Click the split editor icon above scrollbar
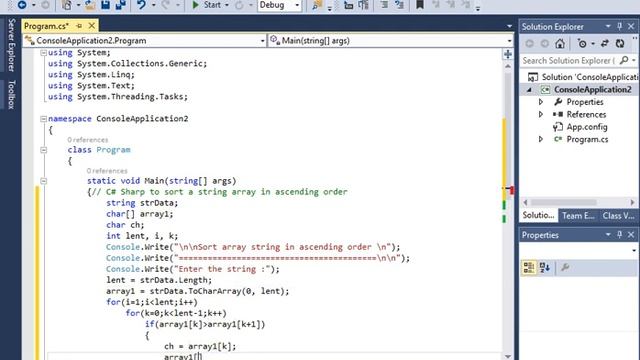 pos(508,54)
